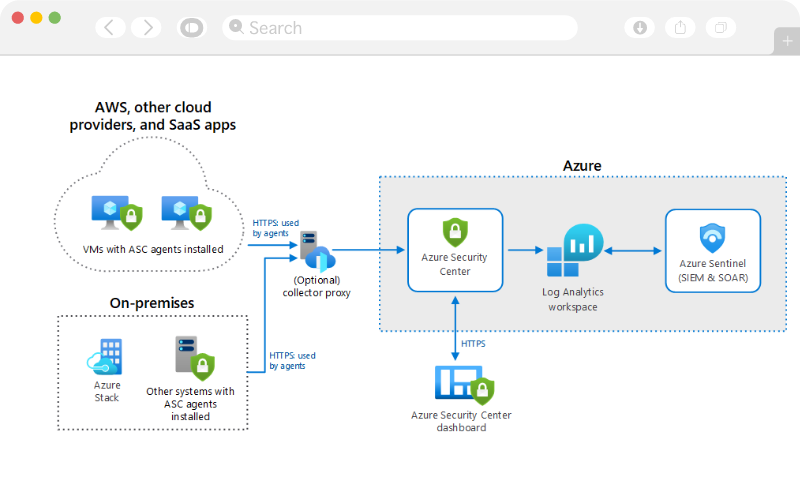Toggle the reader view pill button

190,27
